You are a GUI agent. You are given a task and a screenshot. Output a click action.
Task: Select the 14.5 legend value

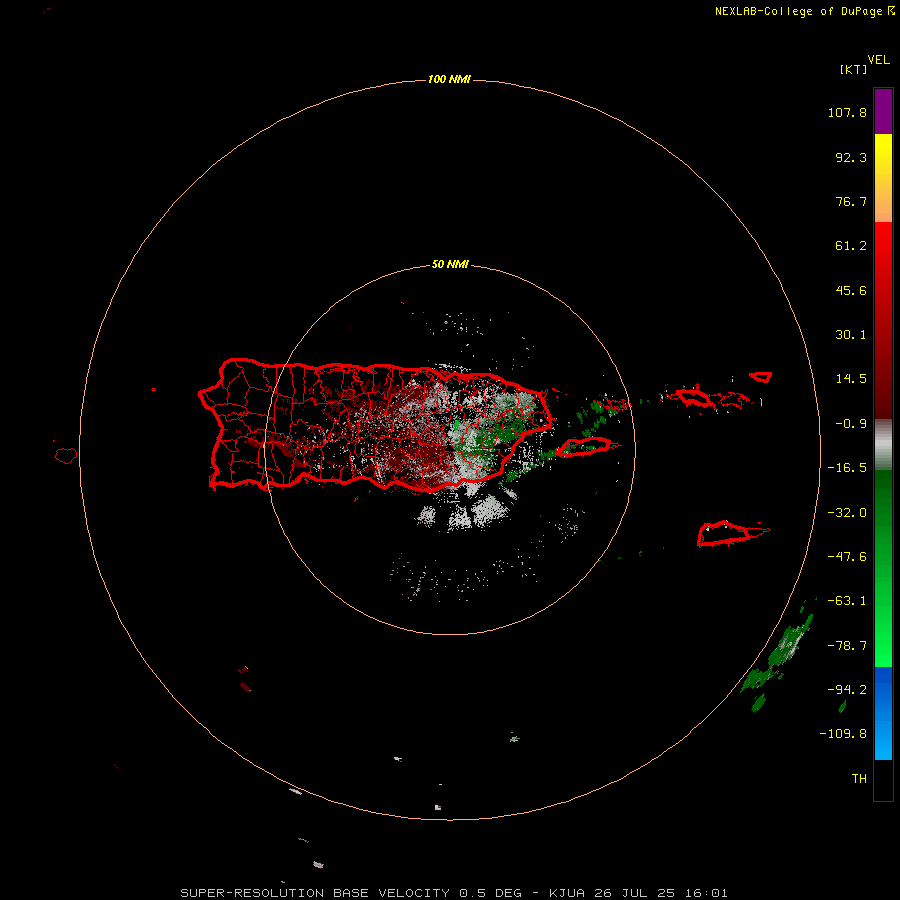click(851, 379)
